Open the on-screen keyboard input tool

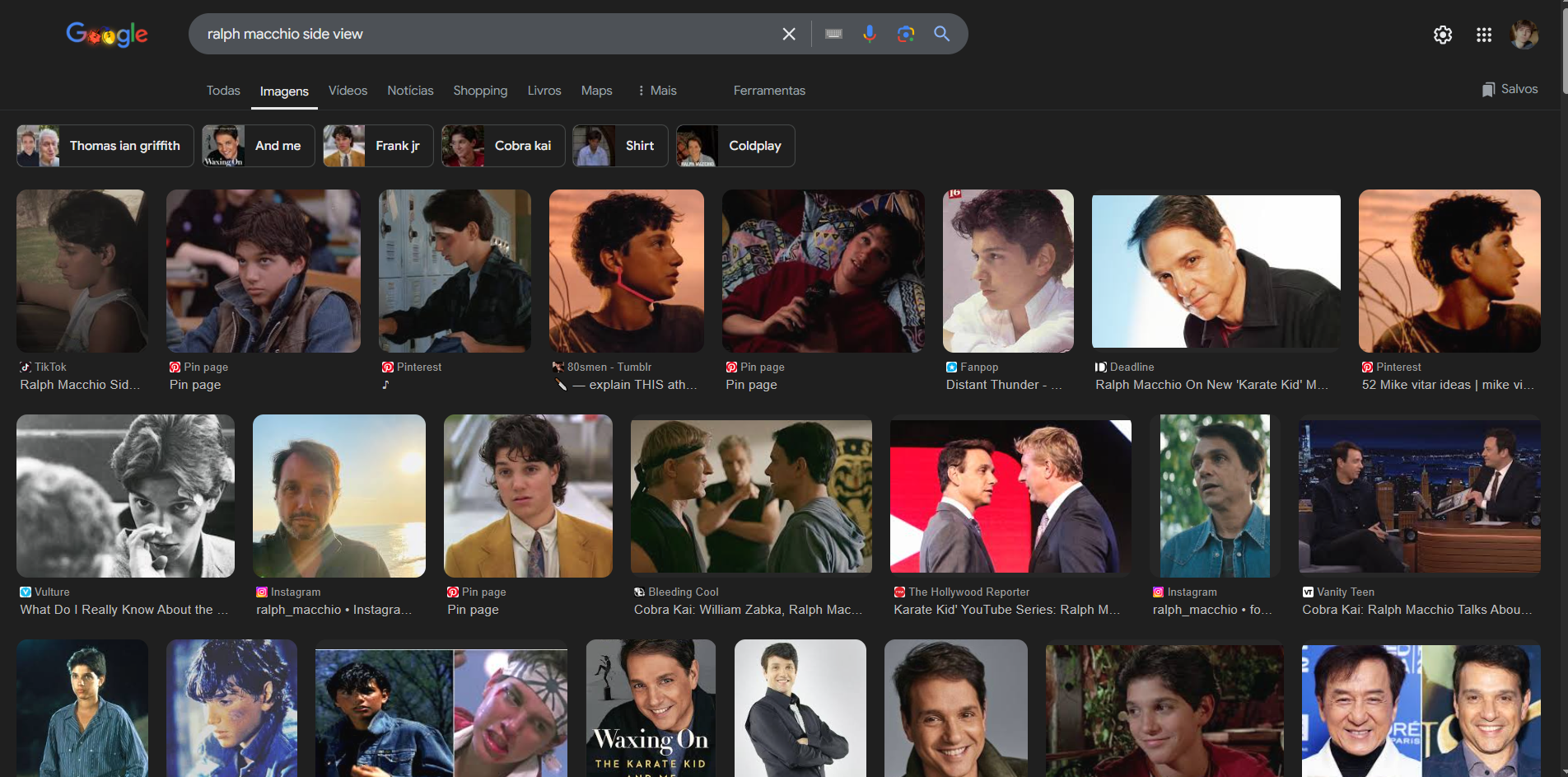click(833, 34)
